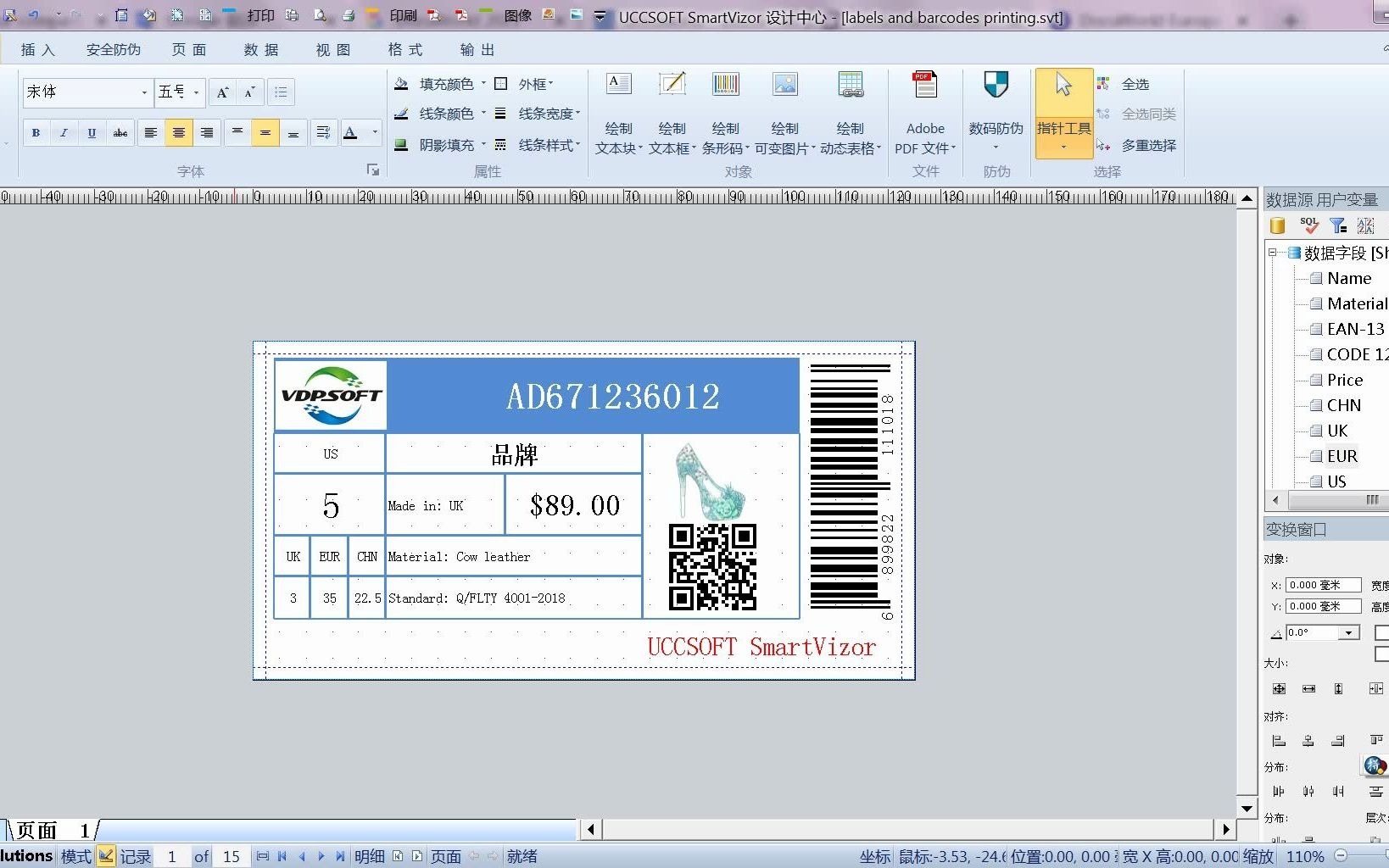Open the font color A button
Screen dimensions: 1389x868
(350, 132)
